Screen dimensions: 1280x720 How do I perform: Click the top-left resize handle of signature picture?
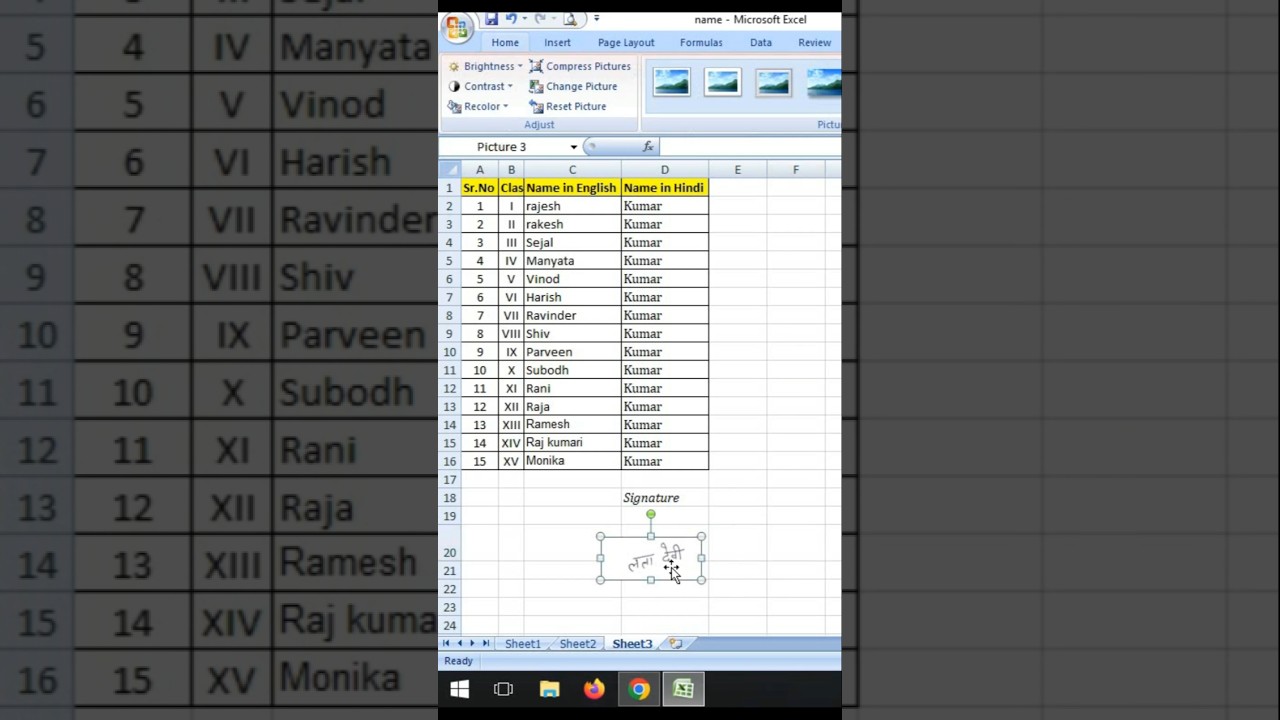click(x=600, y=537)
